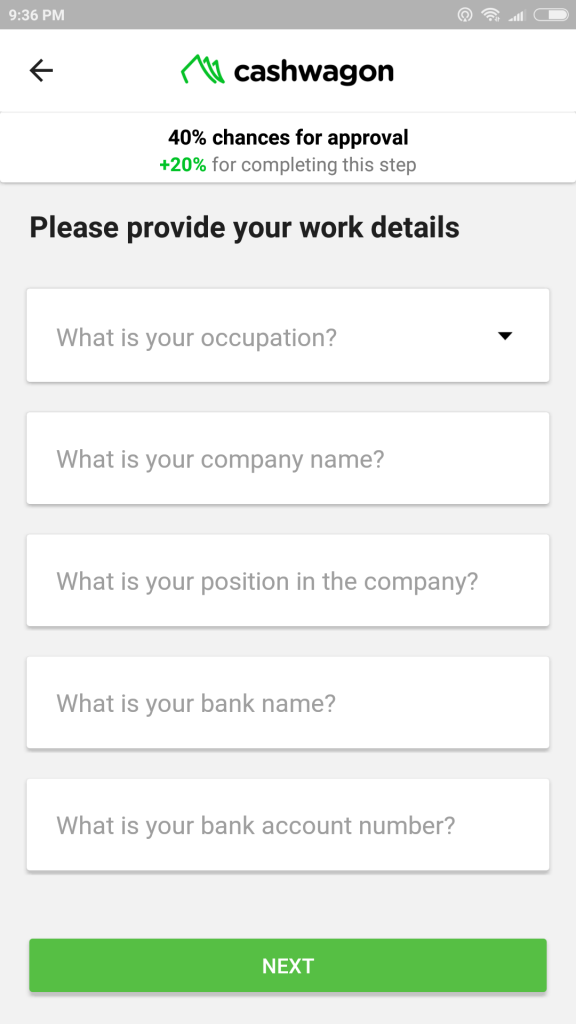
Task: Tap the Wi-Fi icon in status bar
Action: pos(490,14)
